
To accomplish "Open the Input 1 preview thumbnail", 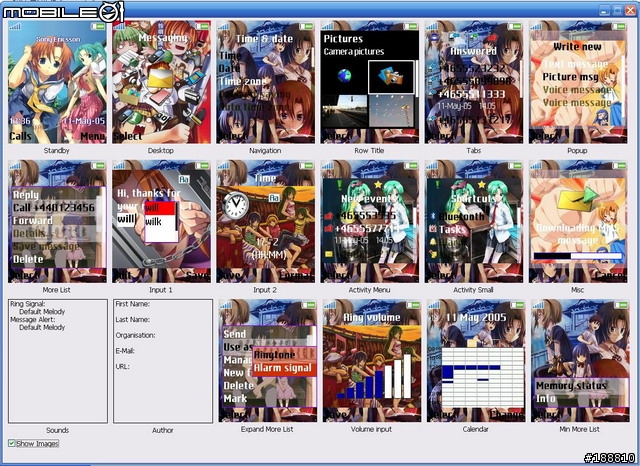I will point(162,221).
